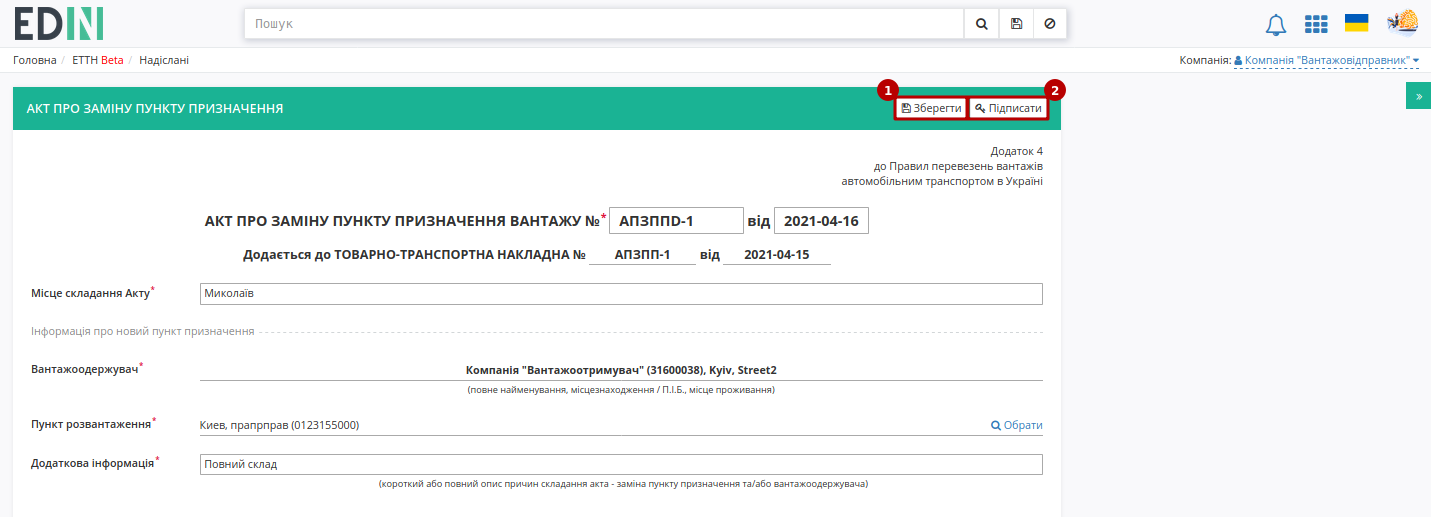Open Надіслані breadcrumb

pos(164,60)
